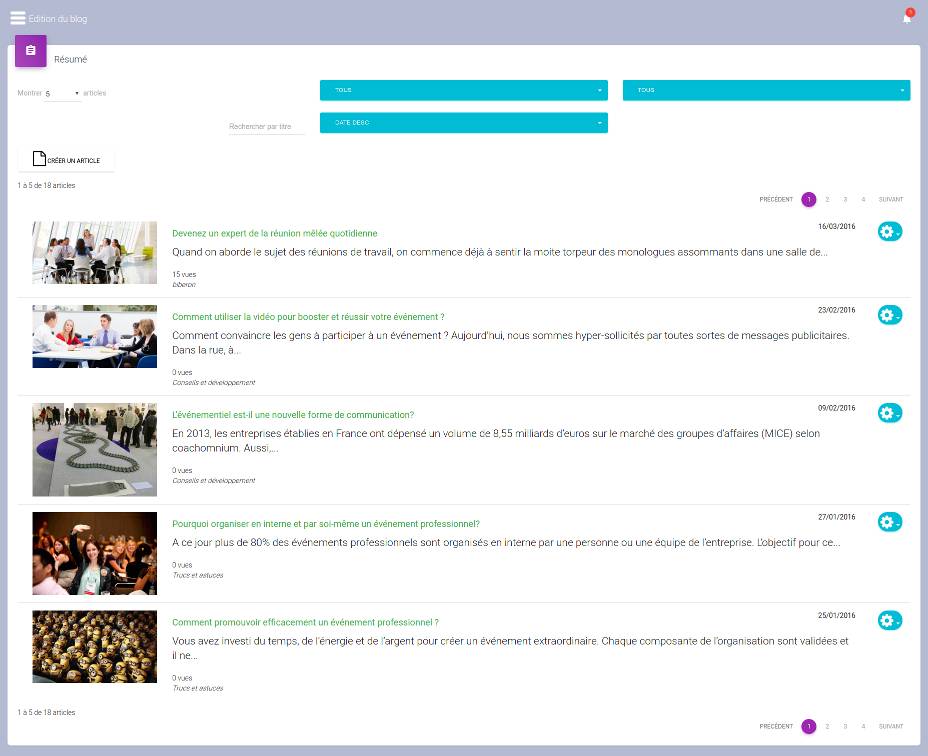Image resolution: width=928 pixels, height=756 pixels.
Task: Click Précédent in bottom pagination
Action: (x=776, y=726)
